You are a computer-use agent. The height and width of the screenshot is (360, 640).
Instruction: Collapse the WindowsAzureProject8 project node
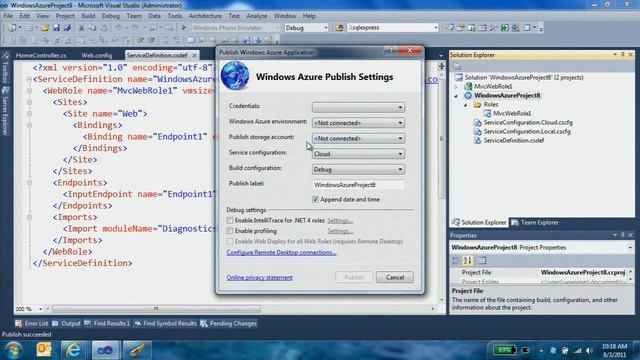[x=456, y=96]
